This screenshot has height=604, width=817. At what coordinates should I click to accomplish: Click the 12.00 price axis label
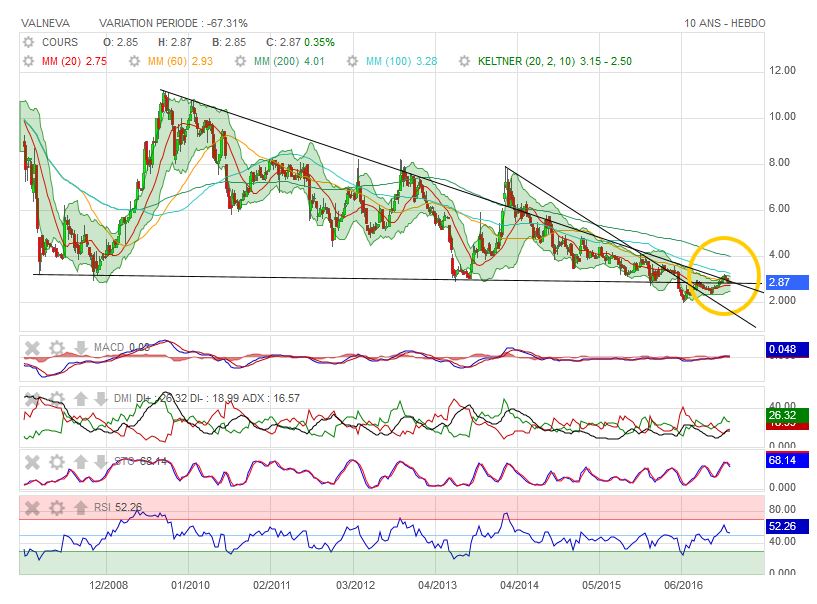click(783, 71)
